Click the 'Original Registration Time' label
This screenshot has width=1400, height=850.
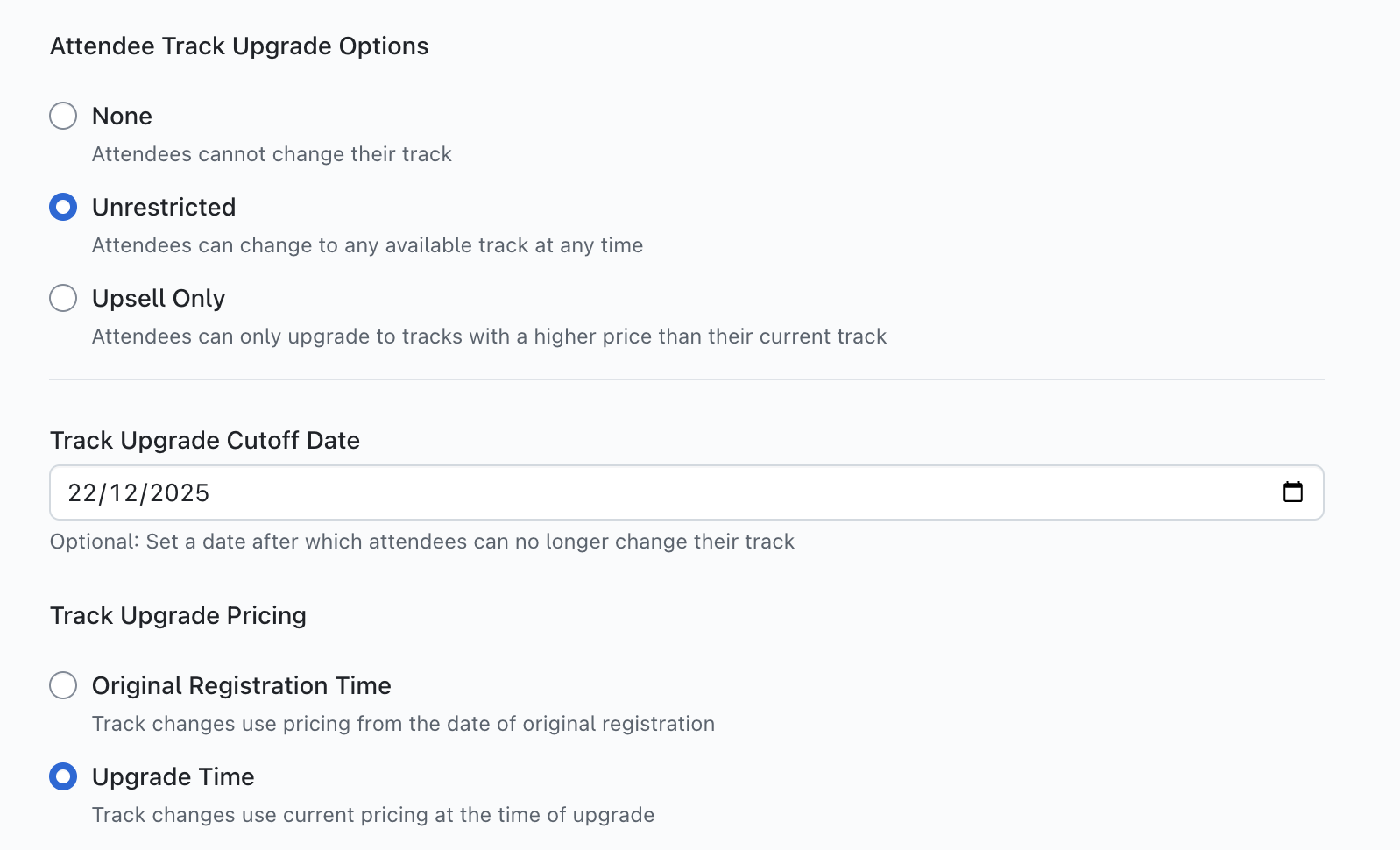pos(241,685)
